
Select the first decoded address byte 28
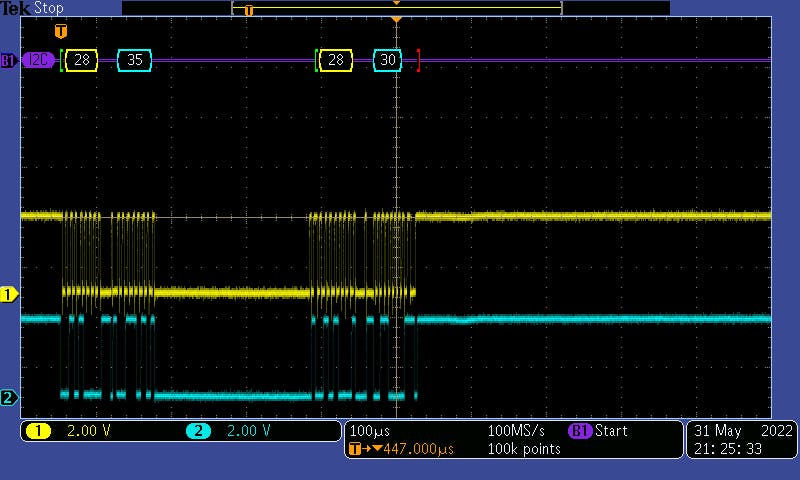pyautogui.click(x=82, y=60)
